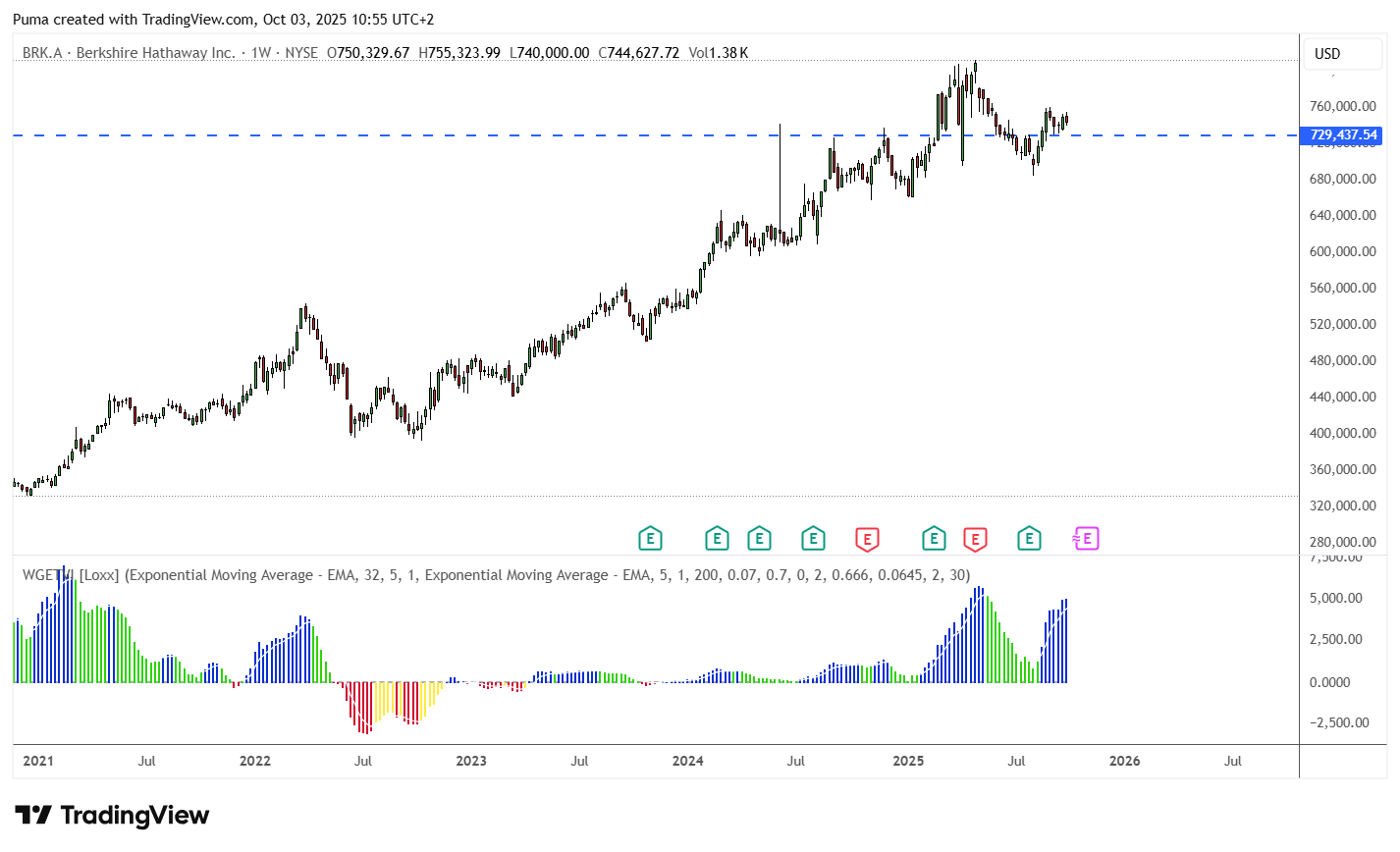This screenshot has width=1400, height=852.
Task: Click the 0.0000 indicator axis label
Action: click(1330, 682)
